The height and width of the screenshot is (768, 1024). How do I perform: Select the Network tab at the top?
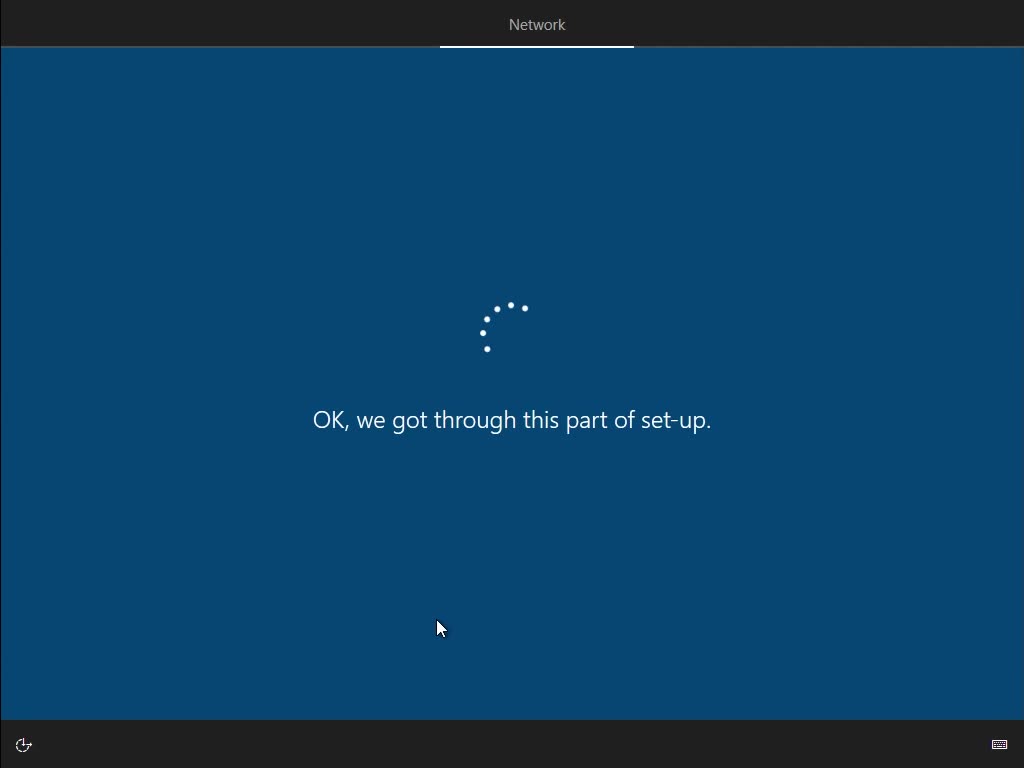pos(537,24)
